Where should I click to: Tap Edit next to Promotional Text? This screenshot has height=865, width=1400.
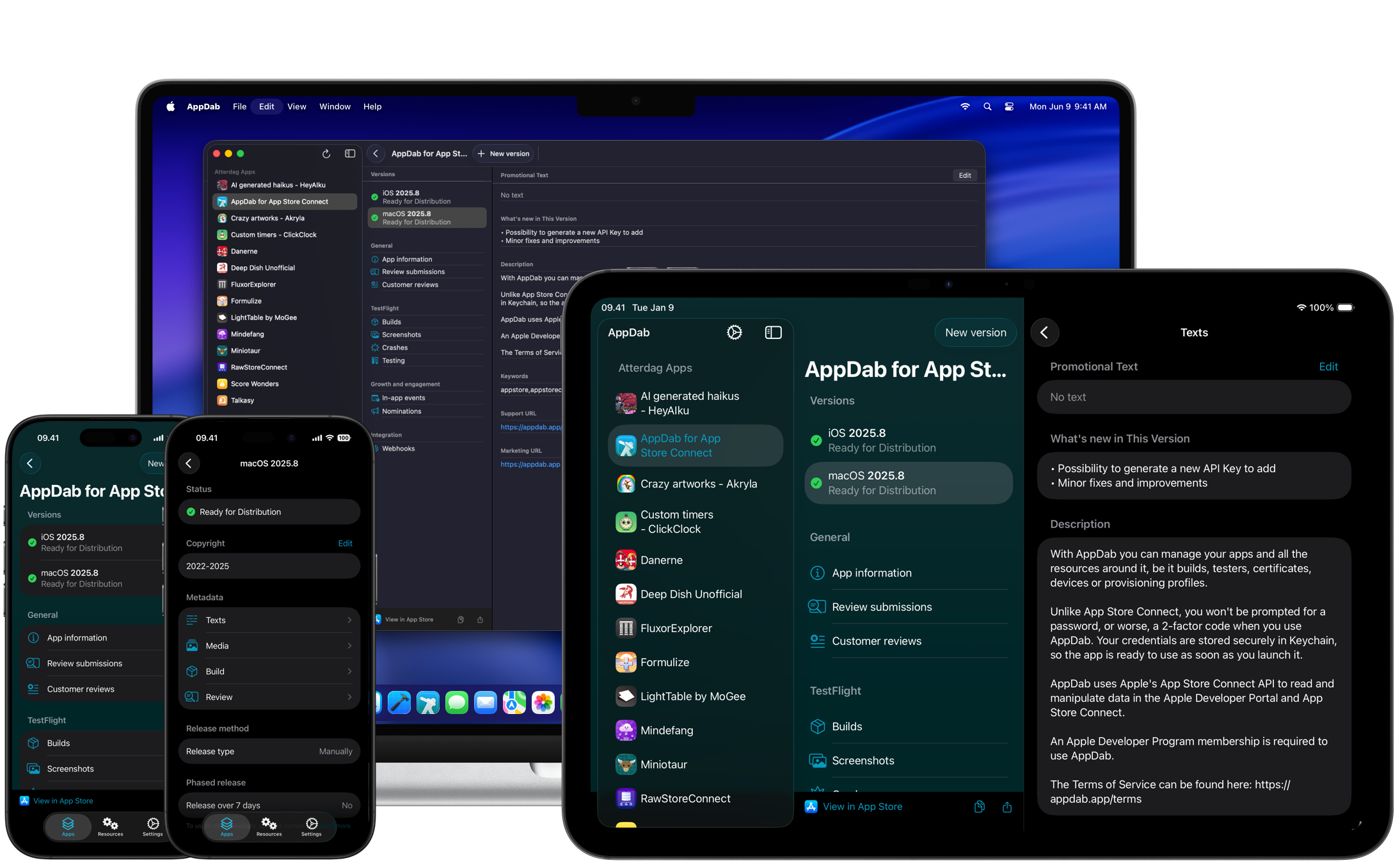[1328, 366]
